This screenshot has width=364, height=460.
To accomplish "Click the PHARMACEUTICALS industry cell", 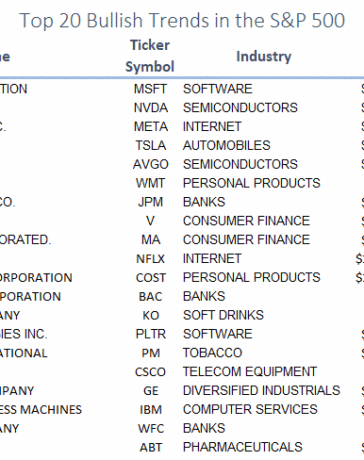I will point(243,447).
